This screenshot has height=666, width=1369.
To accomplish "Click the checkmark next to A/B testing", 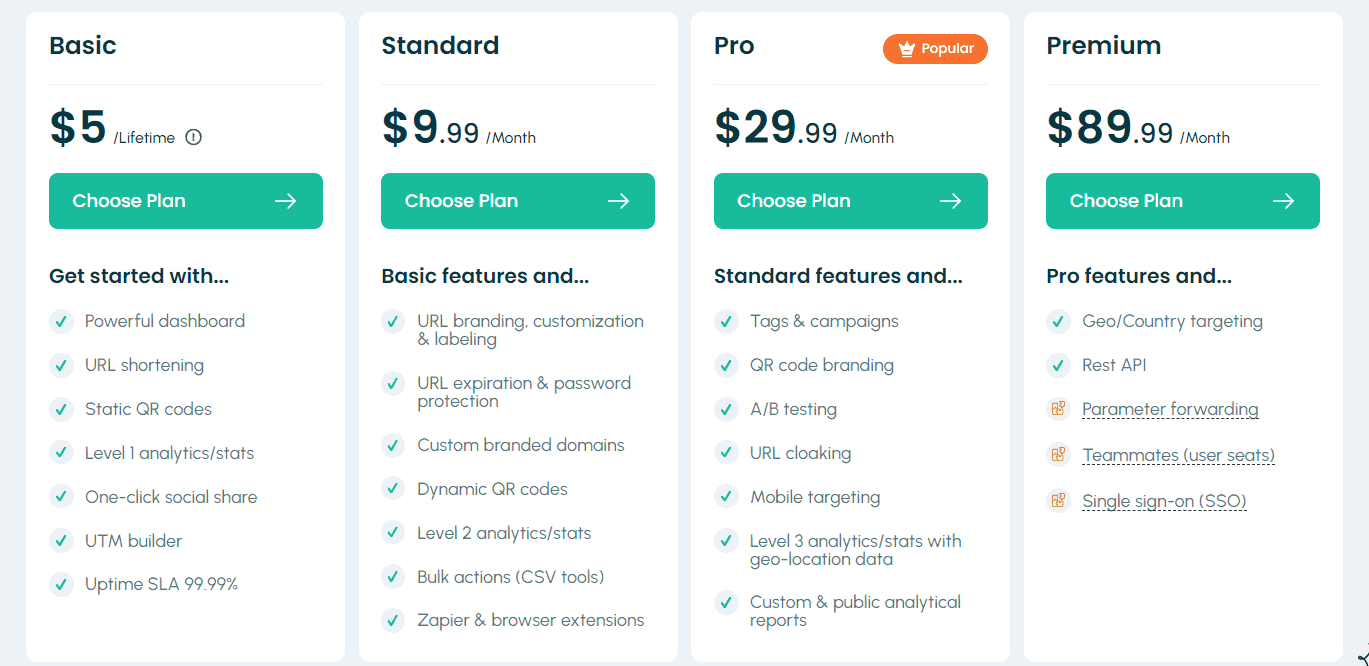I will point(726,409).
